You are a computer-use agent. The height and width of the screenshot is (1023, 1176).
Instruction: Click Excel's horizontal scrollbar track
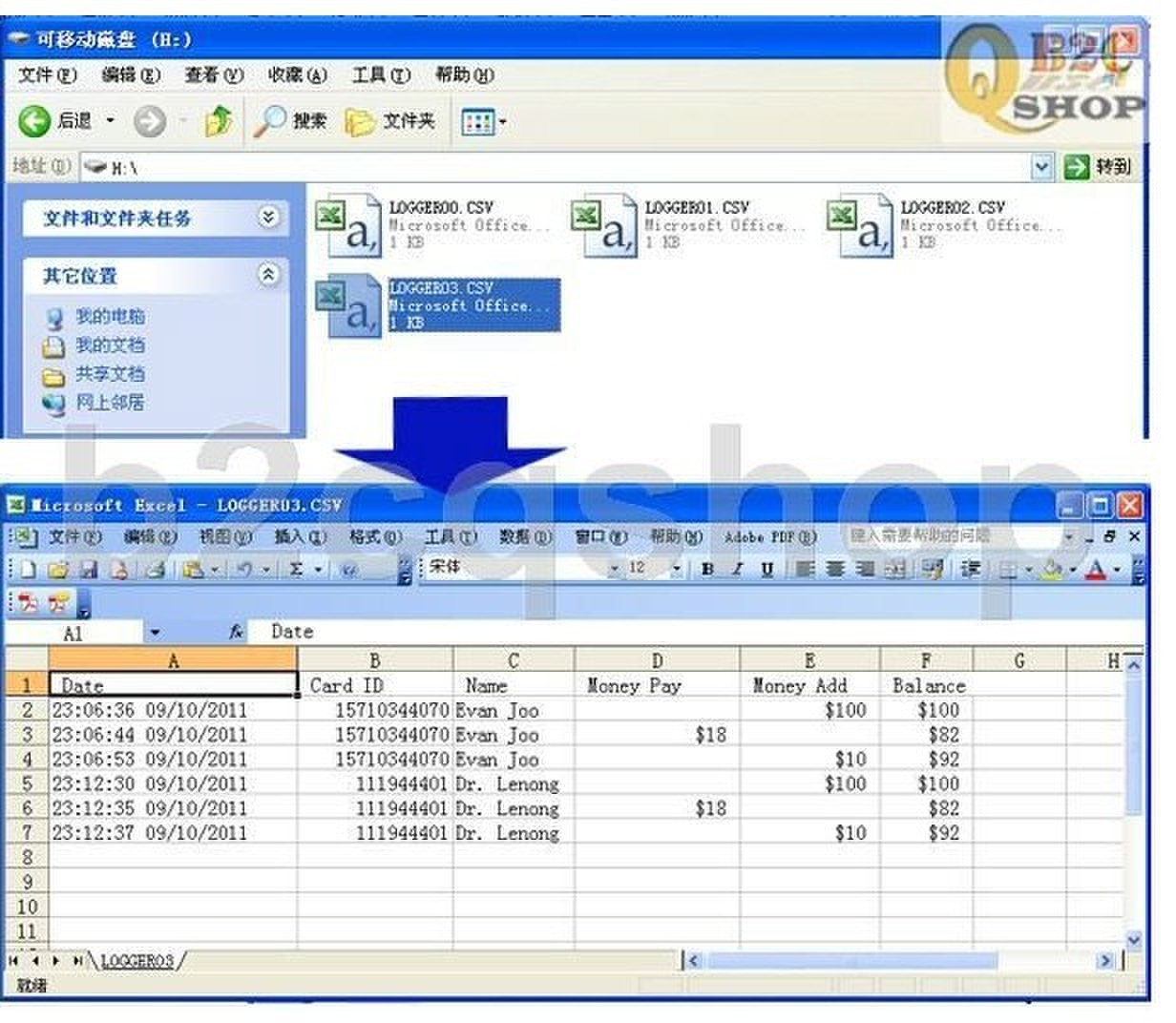click(900, 961)
